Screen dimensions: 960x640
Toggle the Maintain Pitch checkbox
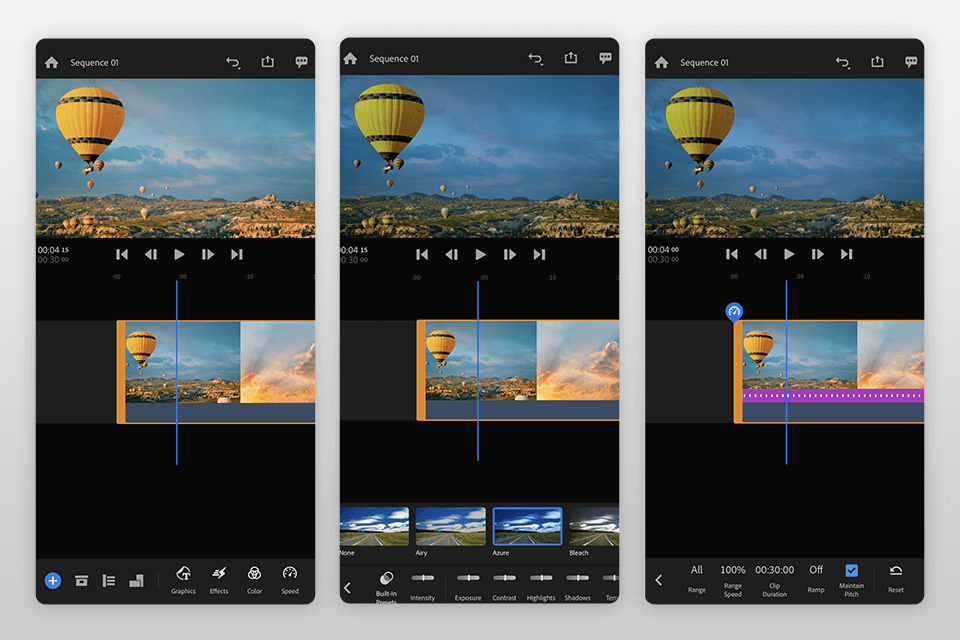click(x=852, y=571)
